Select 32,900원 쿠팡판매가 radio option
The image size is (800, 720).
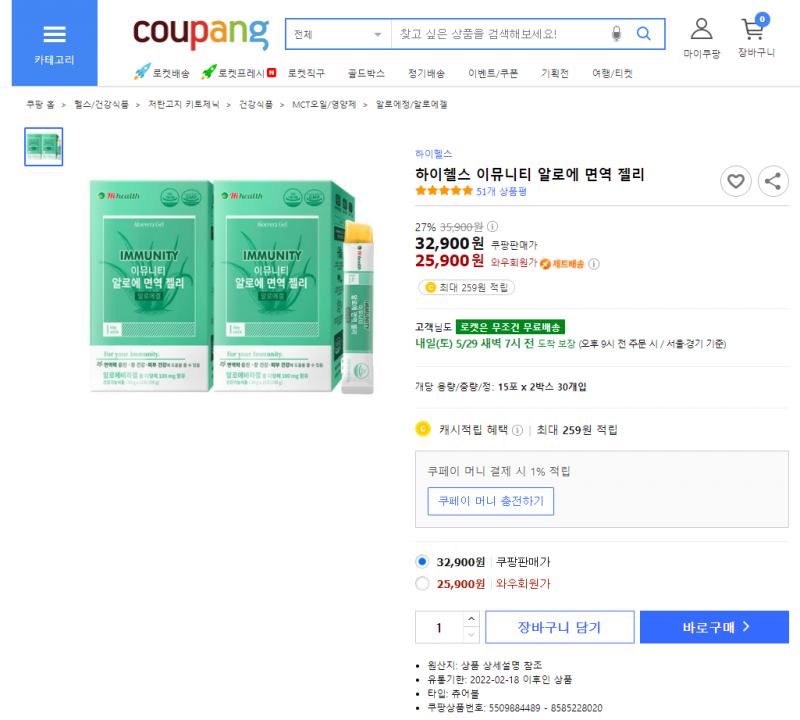[422, 562]
